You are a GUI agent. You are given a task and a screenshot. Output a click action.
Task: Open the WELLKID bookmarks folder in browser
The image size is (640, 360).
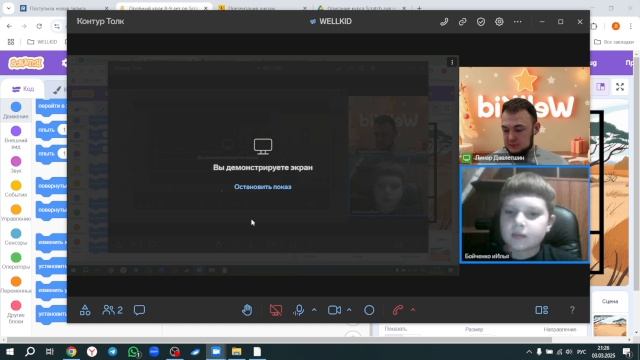[x=42, y=42]
